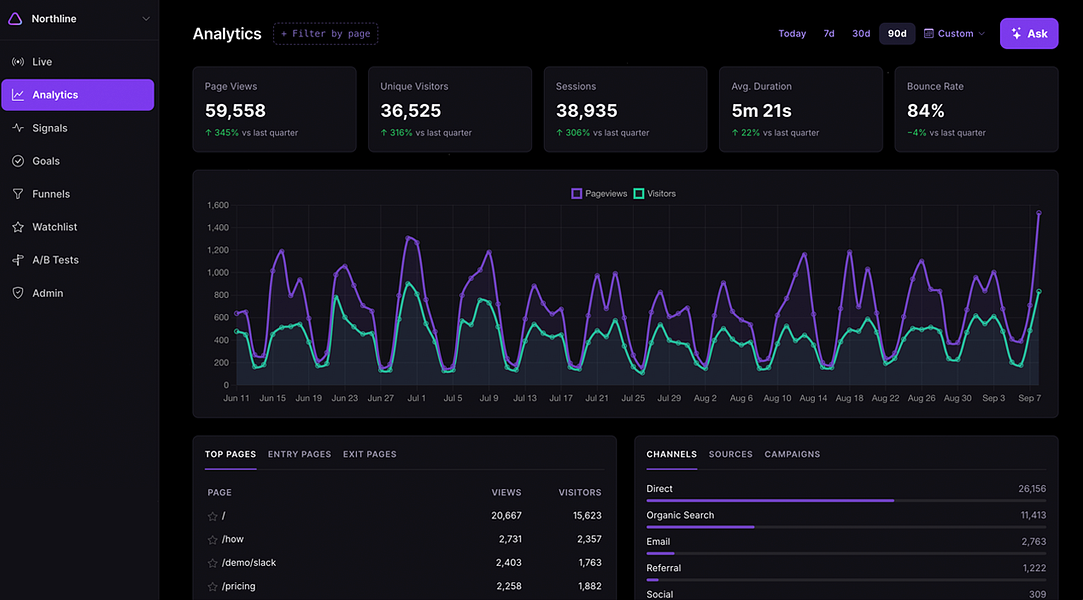Select the Funnels filter icon
Viewport: 1083px width, 600px height.
18,194
